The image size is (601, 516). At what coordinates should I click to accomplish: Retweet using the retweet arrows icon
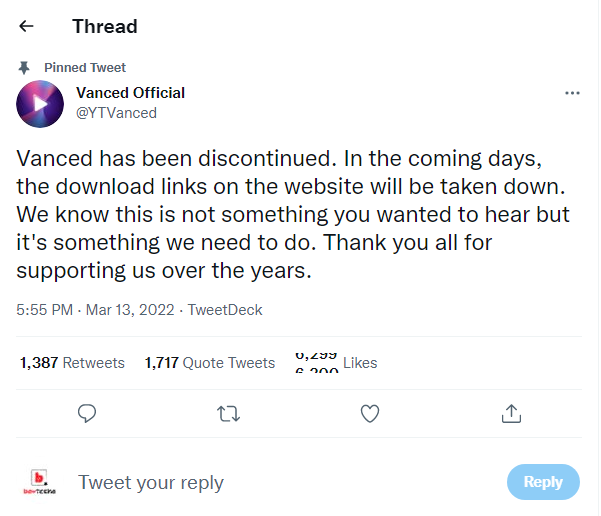[x=229, y=412]
